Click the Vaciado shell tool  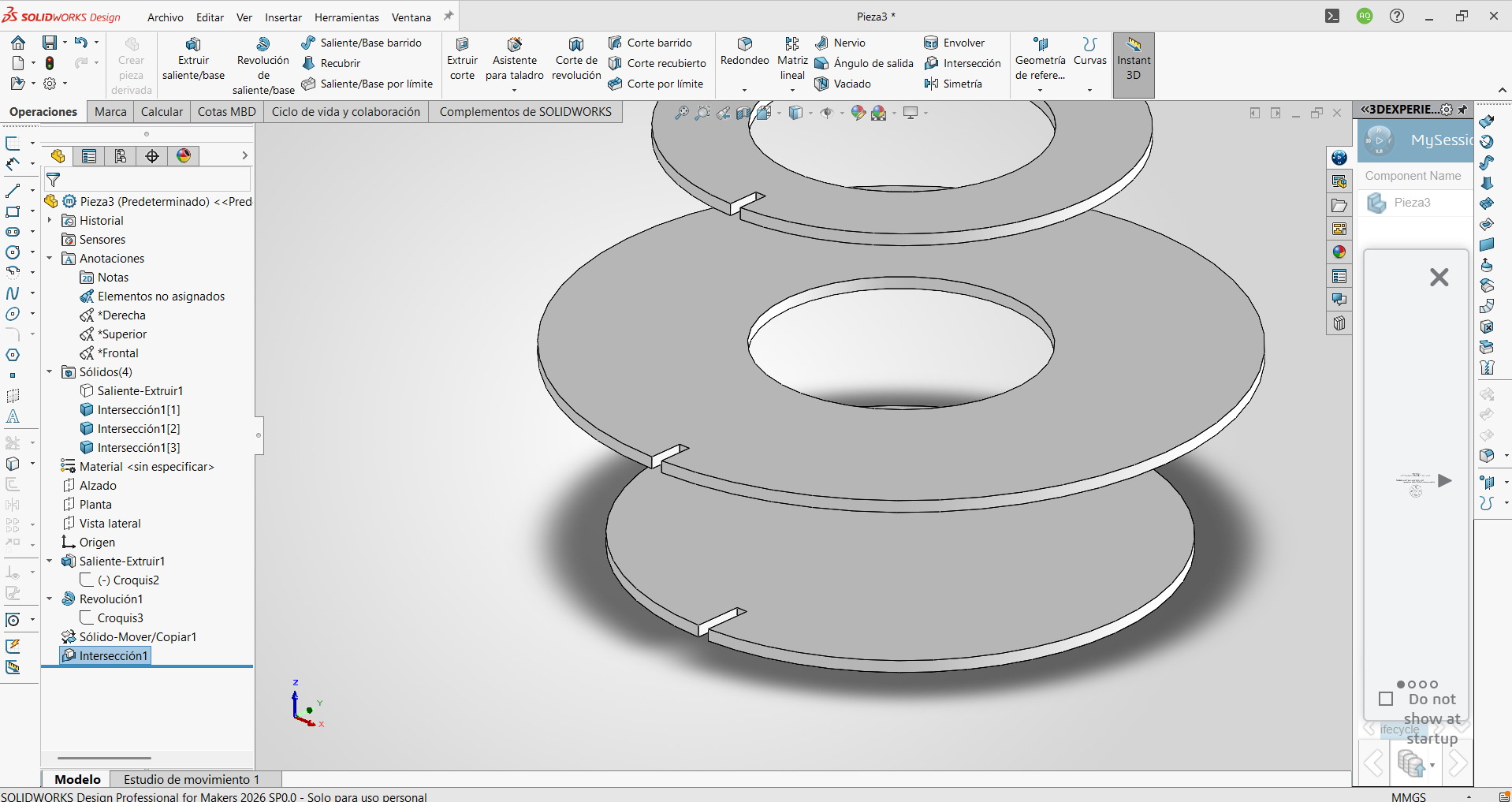(843, 84)
